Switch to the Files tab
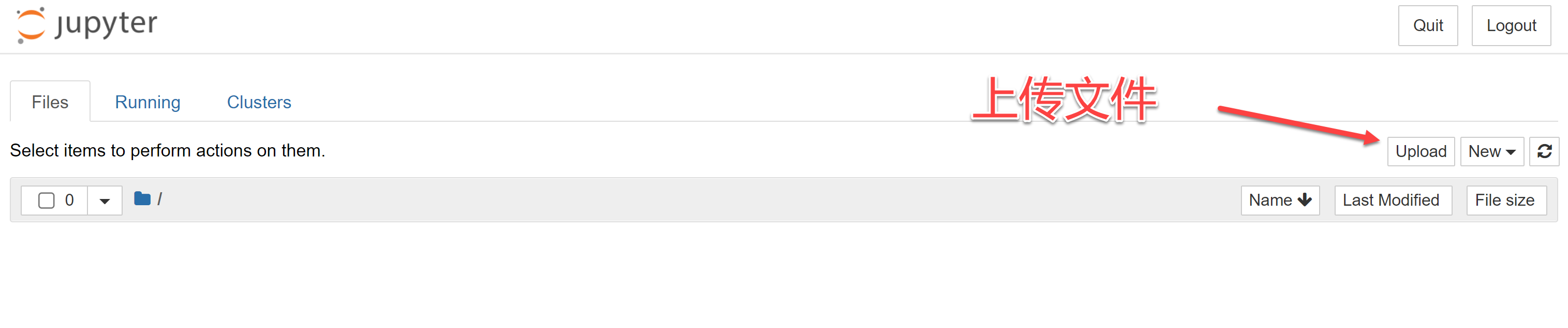The height and width of the screenshot is (328, 1568). [x=50, y=102]
